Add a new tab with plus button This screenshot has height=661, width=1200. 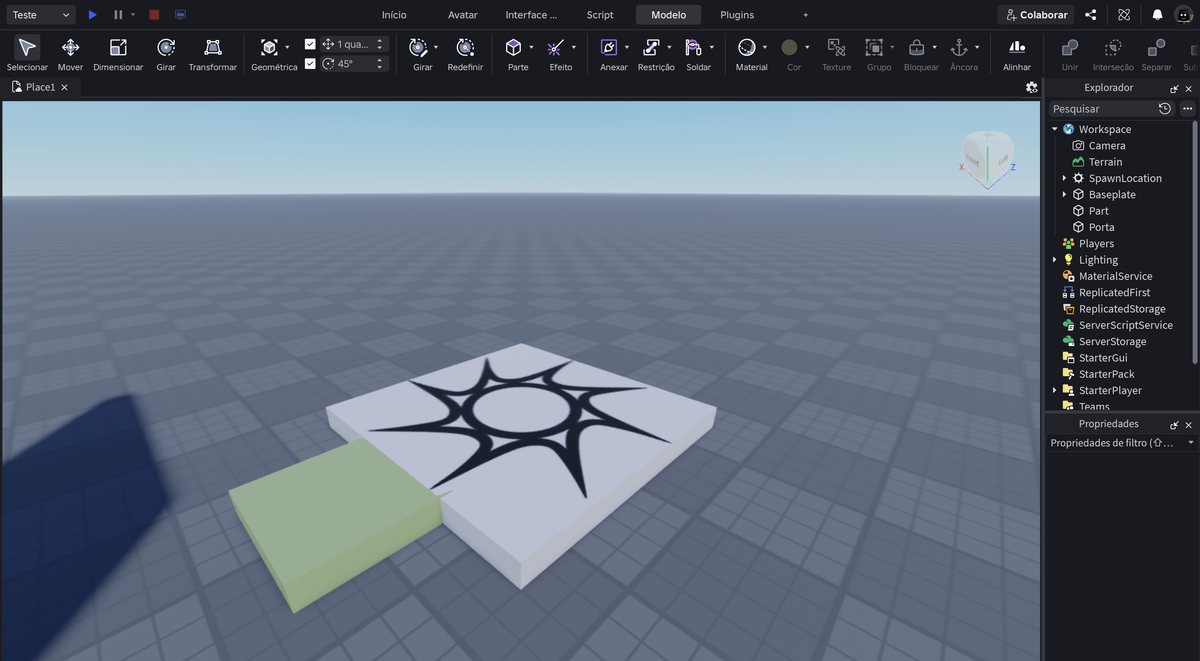tap(806, 15)
